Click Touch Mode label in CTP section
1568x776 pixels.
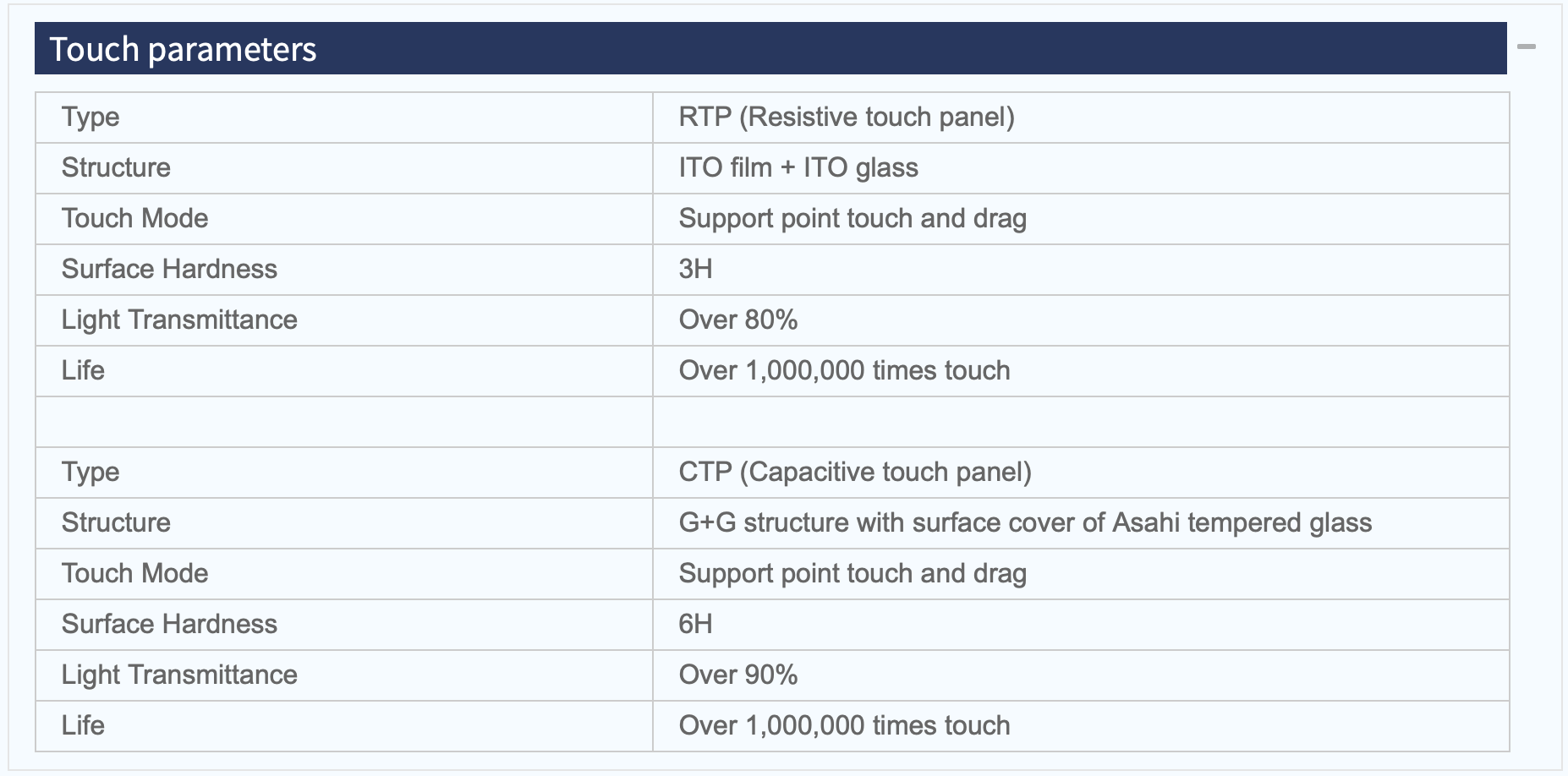pos(134,573)
